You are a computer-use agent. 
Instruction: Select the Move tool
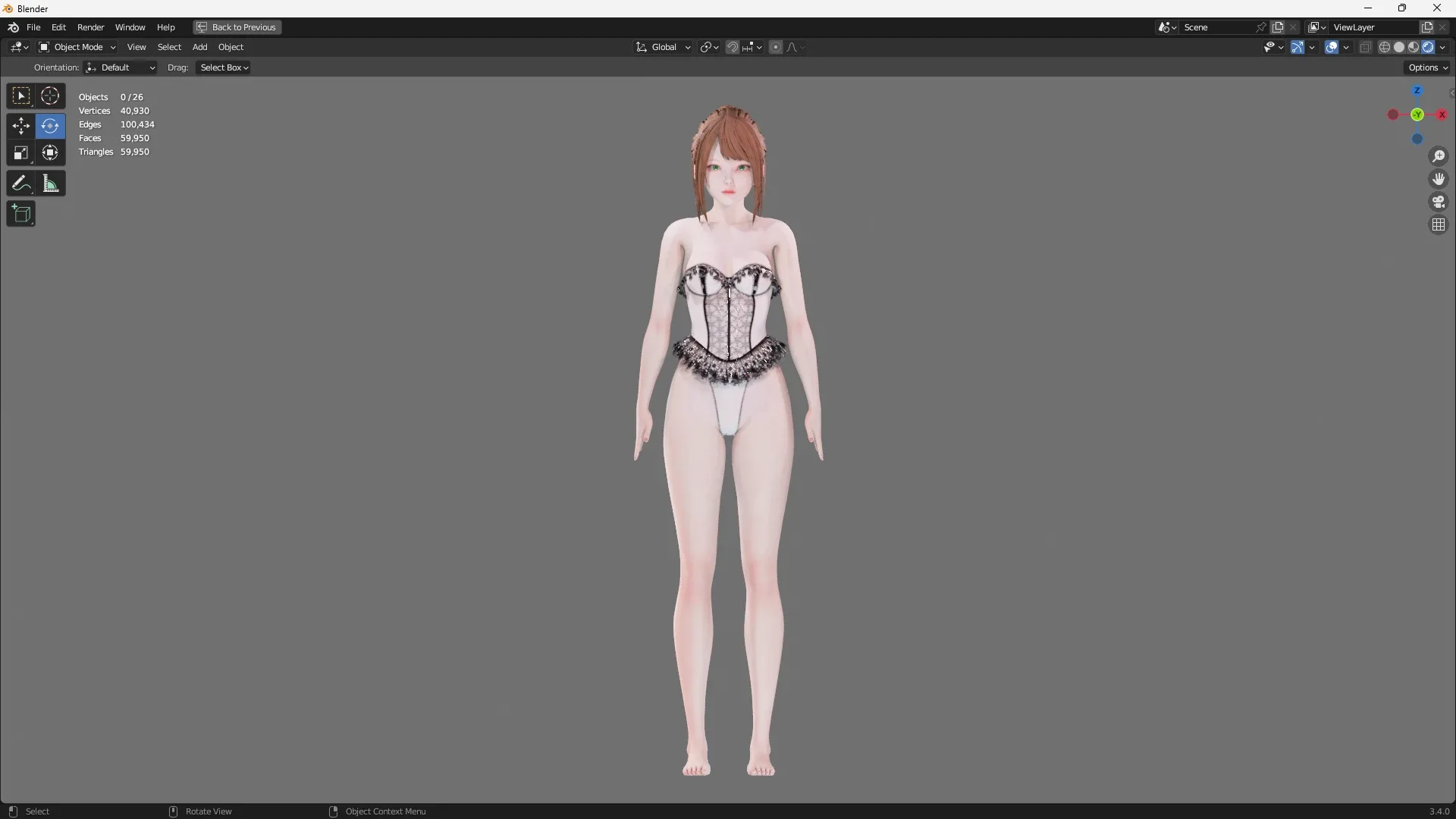pos(20,126)
